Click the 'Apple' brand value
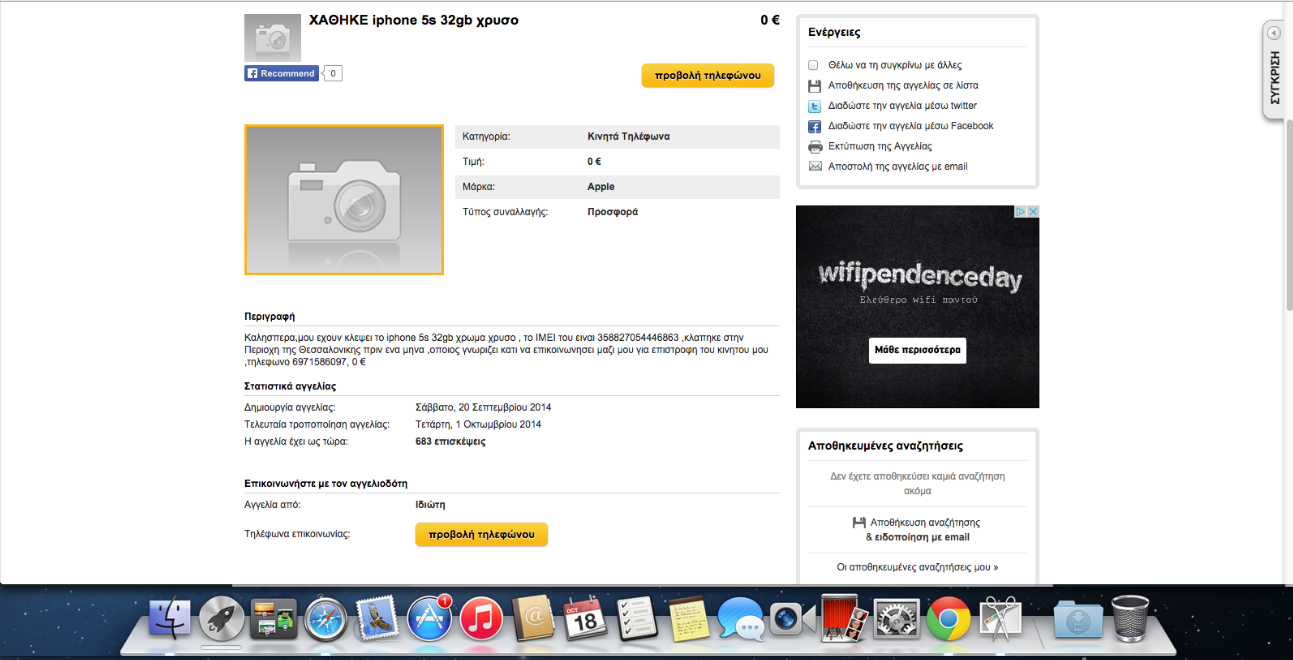The height and width of the screenshot is (660, 1293). pos(601,187)
